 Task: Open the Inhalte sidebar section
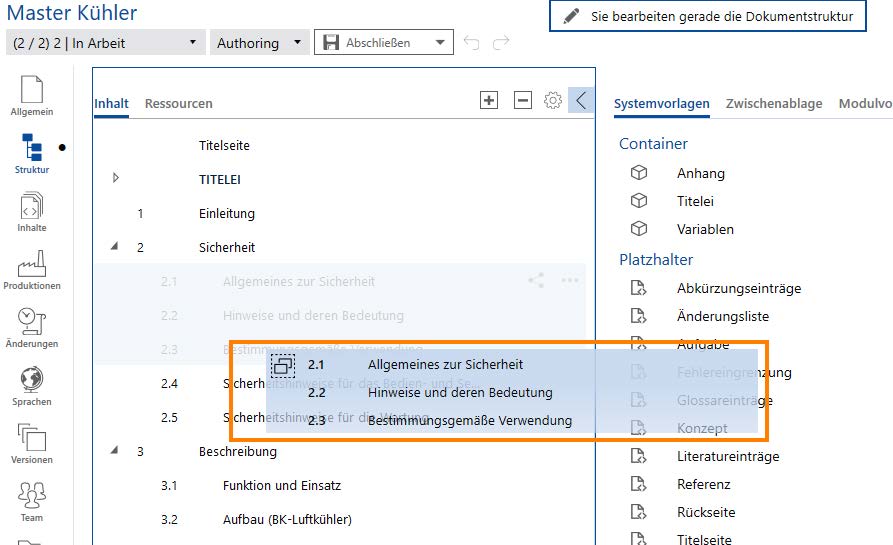[x=32, y=212]
